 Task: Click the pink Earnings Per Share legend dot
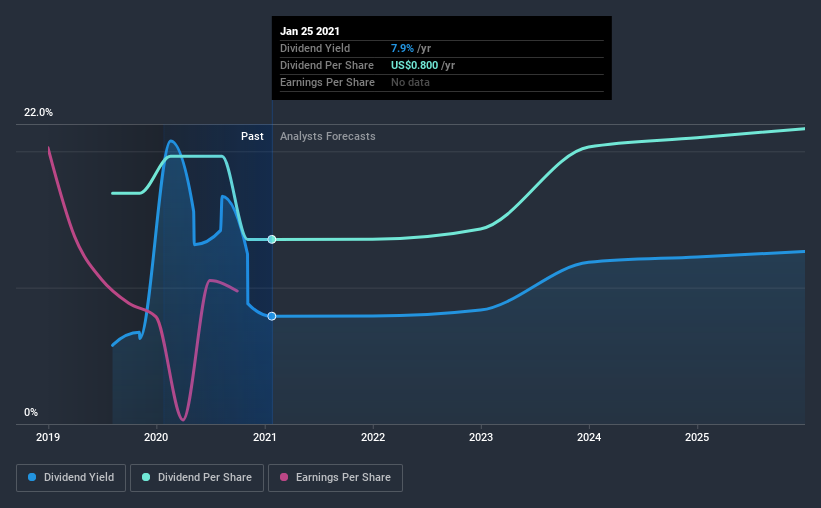pyautogui.click(x=284, y=477)
